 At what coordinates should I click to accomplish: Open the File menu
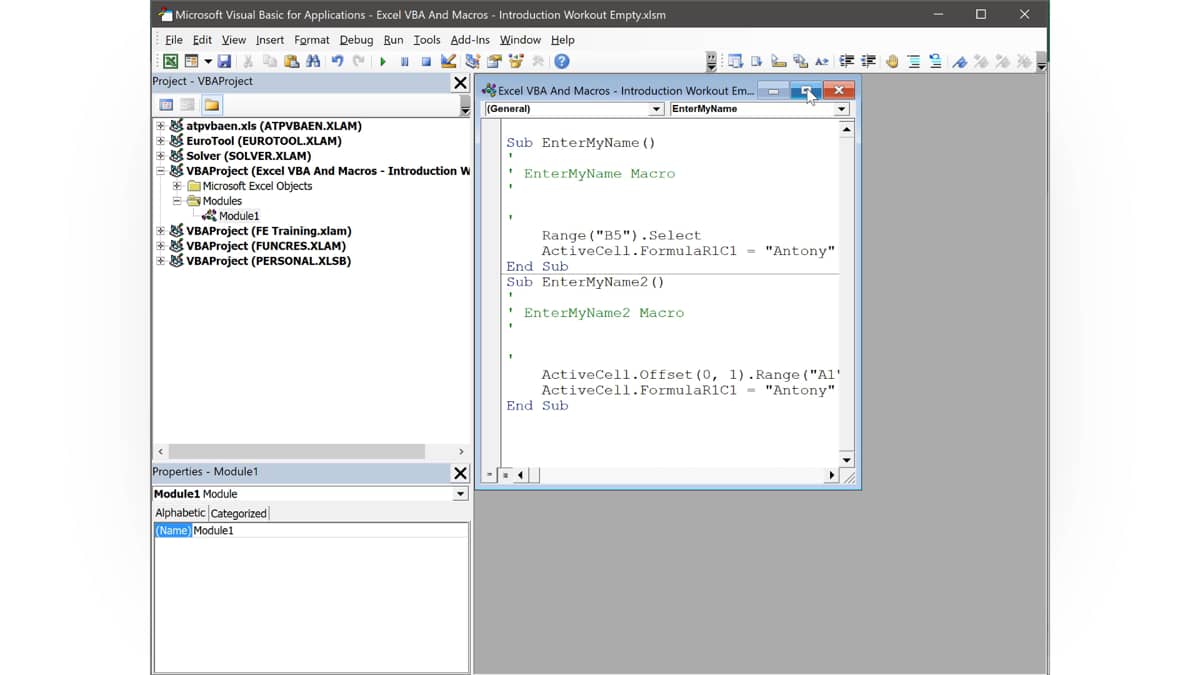click(174, 40)
